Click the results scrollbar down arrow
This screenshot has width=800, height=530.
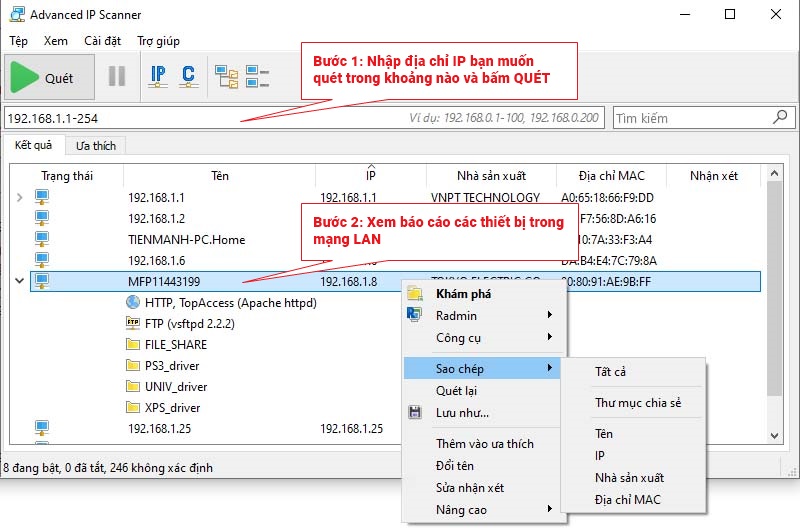pyautogui.click(x=774, y=436)
